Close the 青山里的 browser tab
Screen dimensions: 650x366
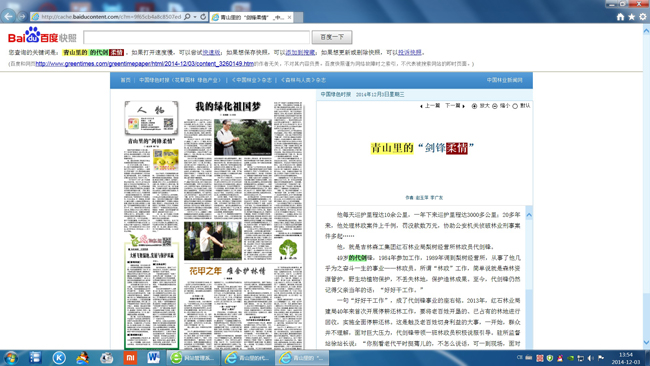(x=289, y=17)
